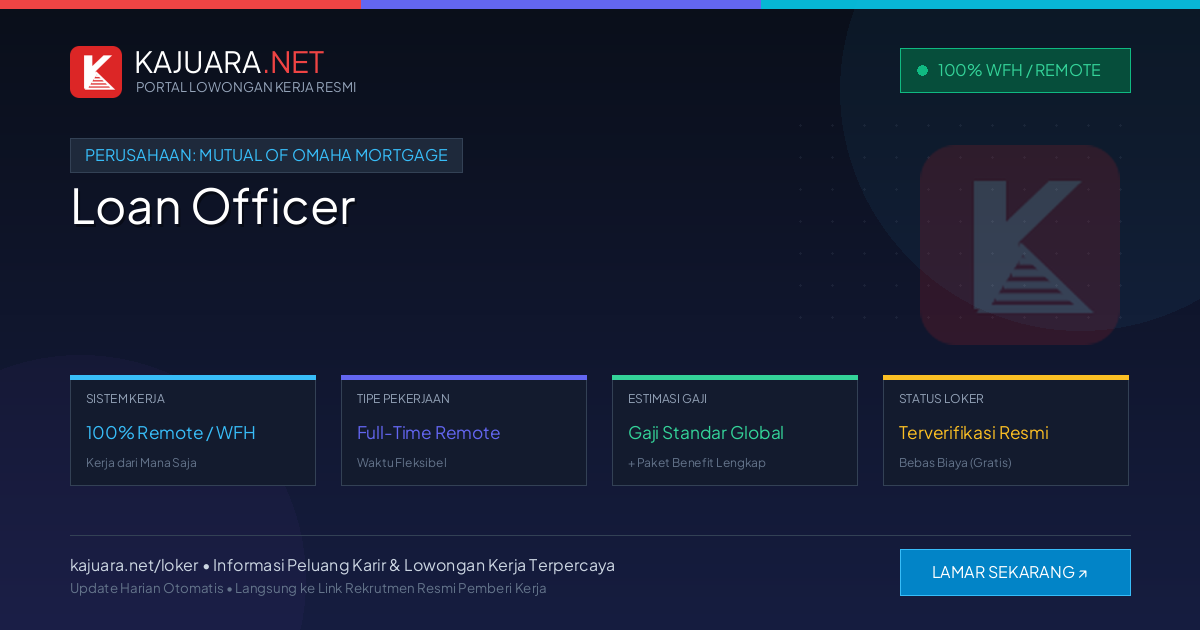This screenshot has height=630, width=1200.
Task: Click the Loan Officer job title
Action: coord(213,207)
